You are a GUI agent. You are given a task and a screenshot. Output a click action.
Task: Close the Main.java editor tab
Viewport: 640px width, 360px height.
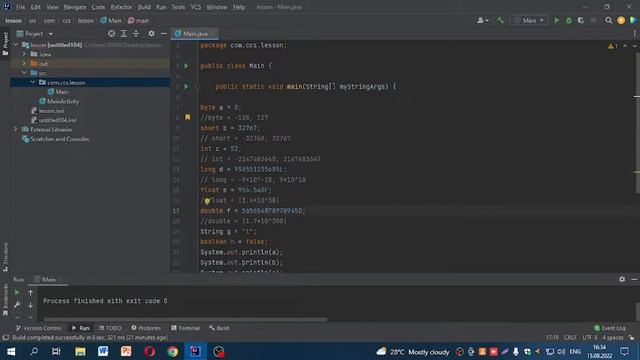(x=213, y=33)
